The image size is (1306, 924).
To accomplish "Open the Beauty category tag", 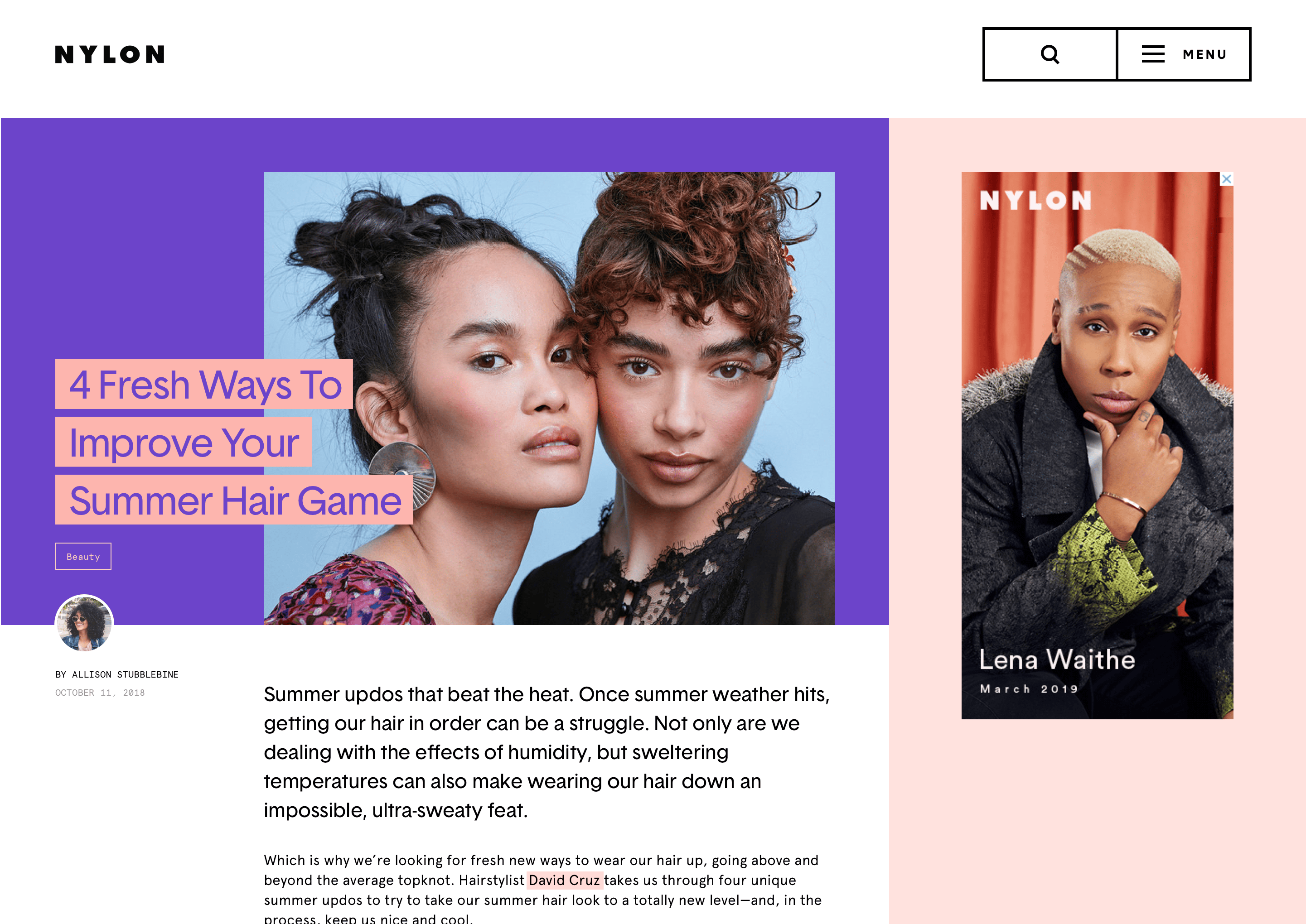I will click(83, 557).
